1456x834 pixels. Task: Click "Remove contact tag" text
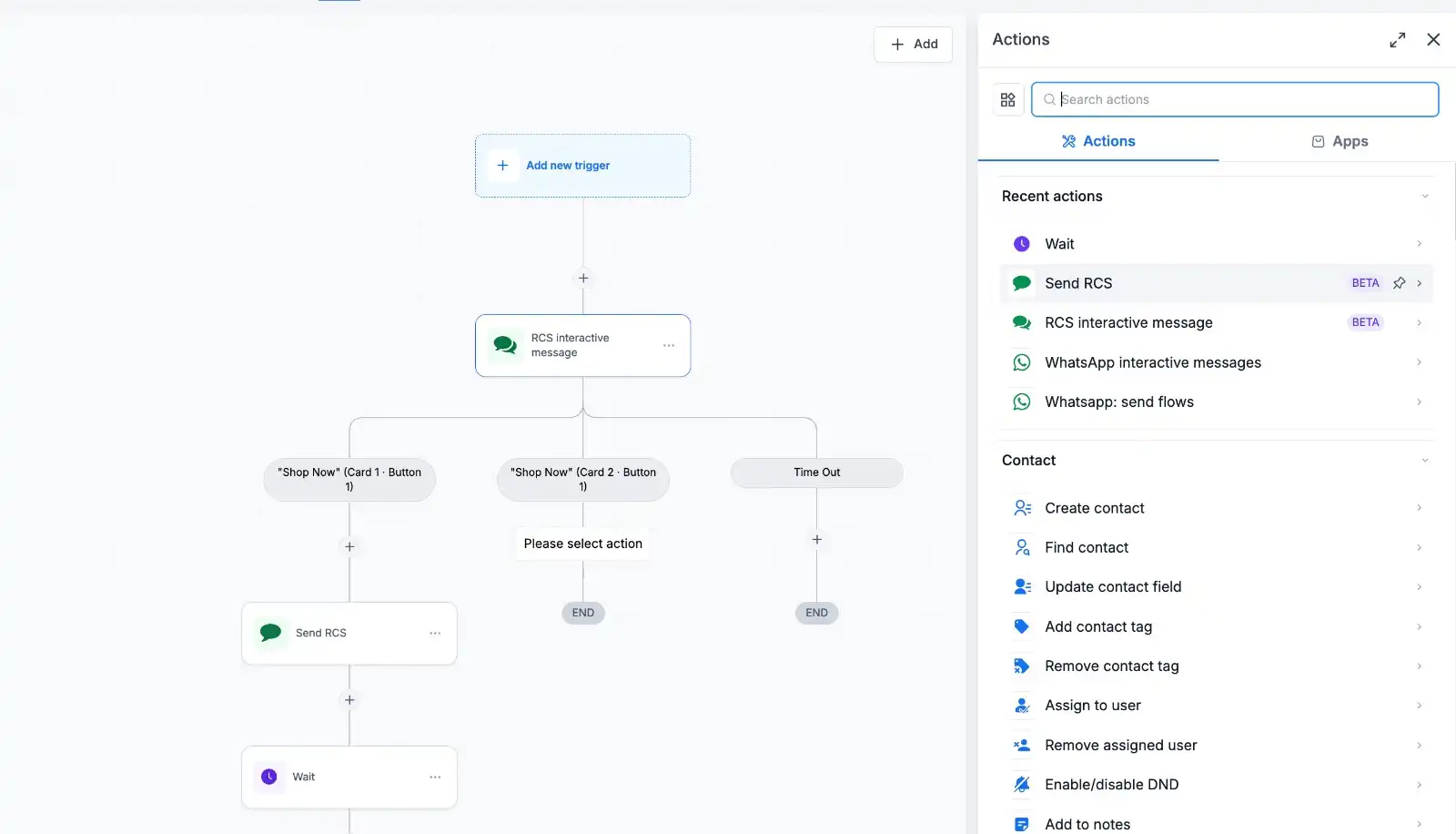pos(1112,666)
